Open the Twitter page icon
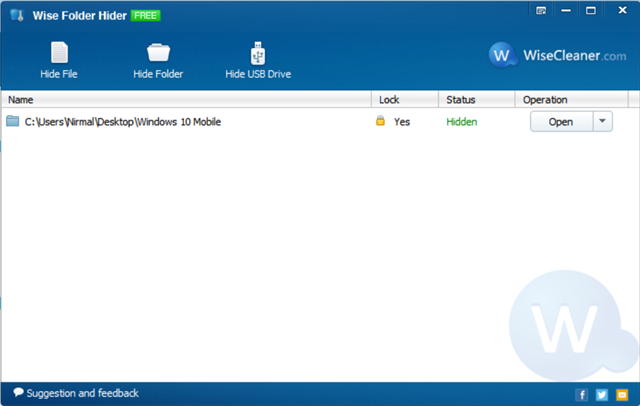Image resolution: width=640 pixels, height=406 pixels. click(x=602, y=395)
